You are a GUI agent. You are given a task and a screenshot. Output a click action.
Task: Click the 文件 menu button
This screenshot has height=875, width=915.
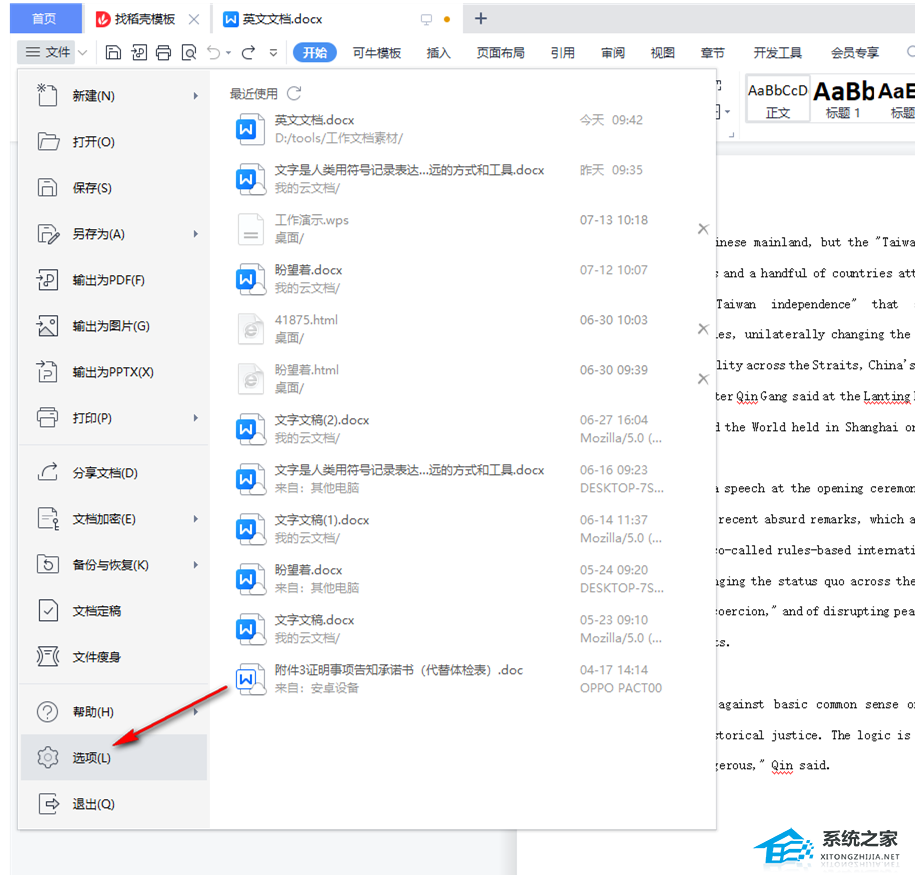coord(48,53)
